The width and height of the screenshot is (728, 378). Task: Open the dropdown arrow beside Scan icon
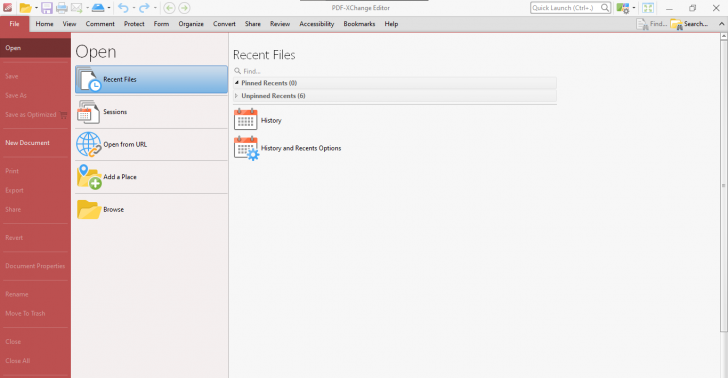click(109, 8)
